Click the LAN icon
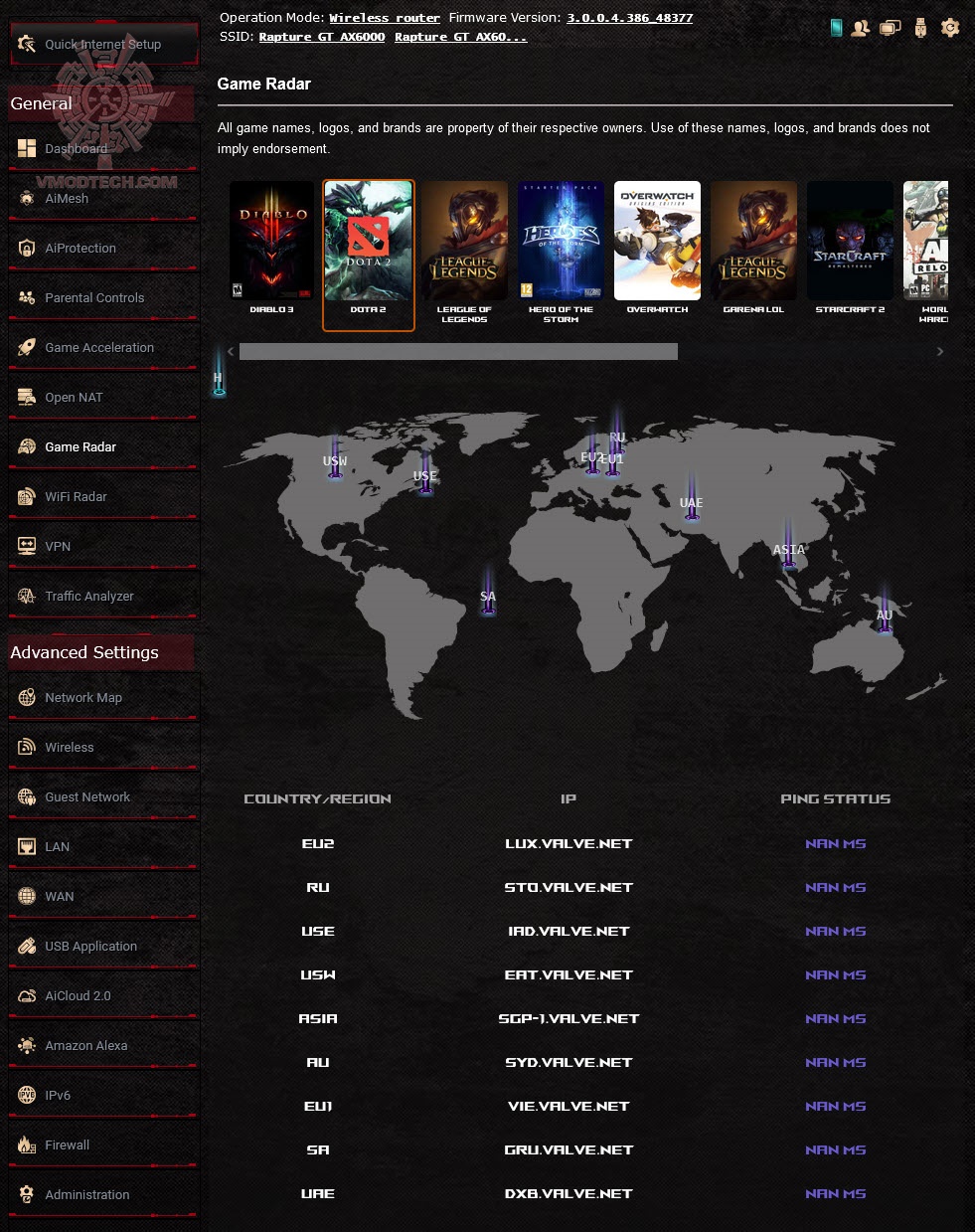This screenshot has width=975, height=1232. tap(27, 847)
